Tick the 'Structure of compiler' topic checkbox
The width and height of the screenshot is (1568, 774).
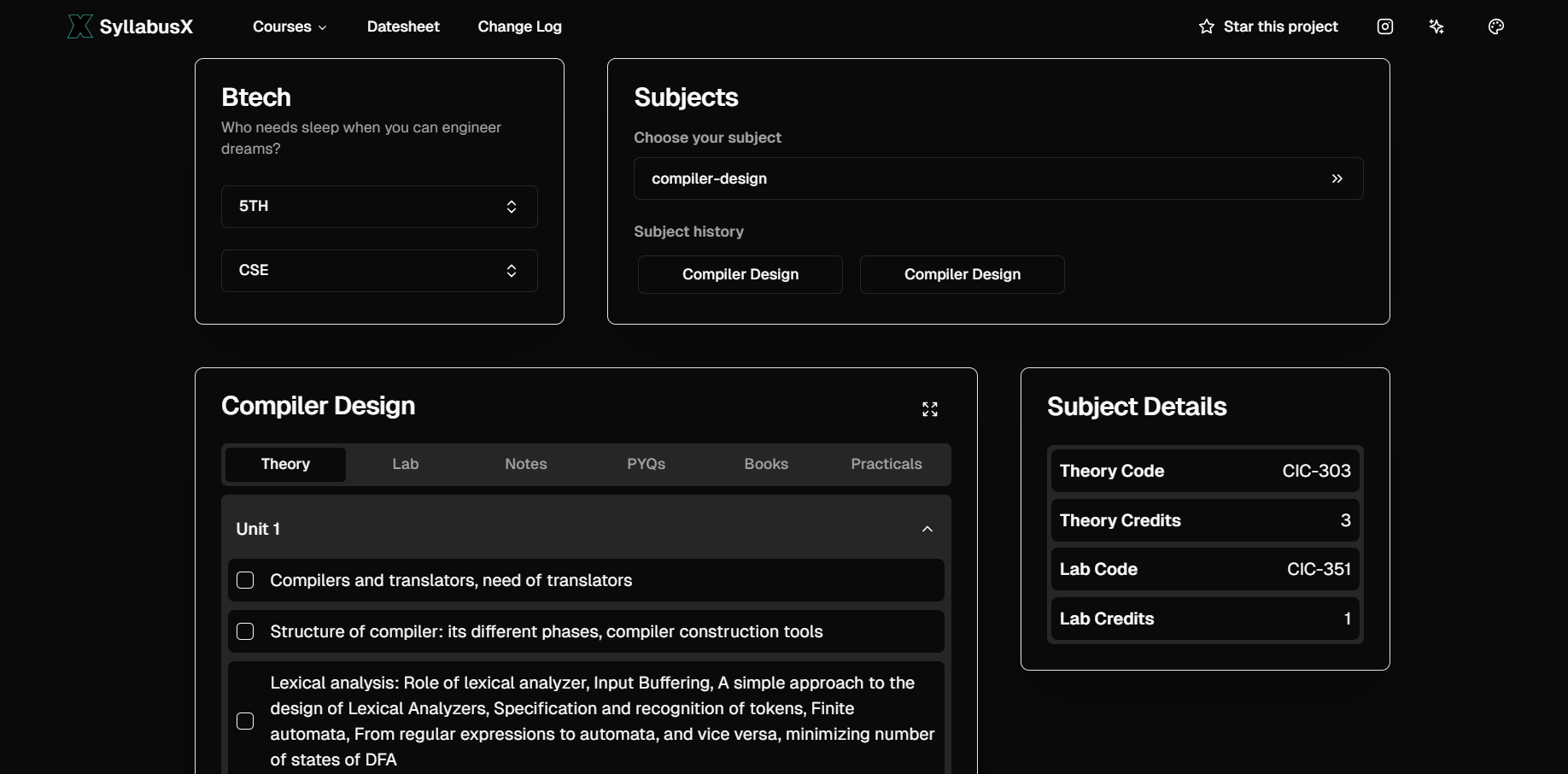click(245, 631)
